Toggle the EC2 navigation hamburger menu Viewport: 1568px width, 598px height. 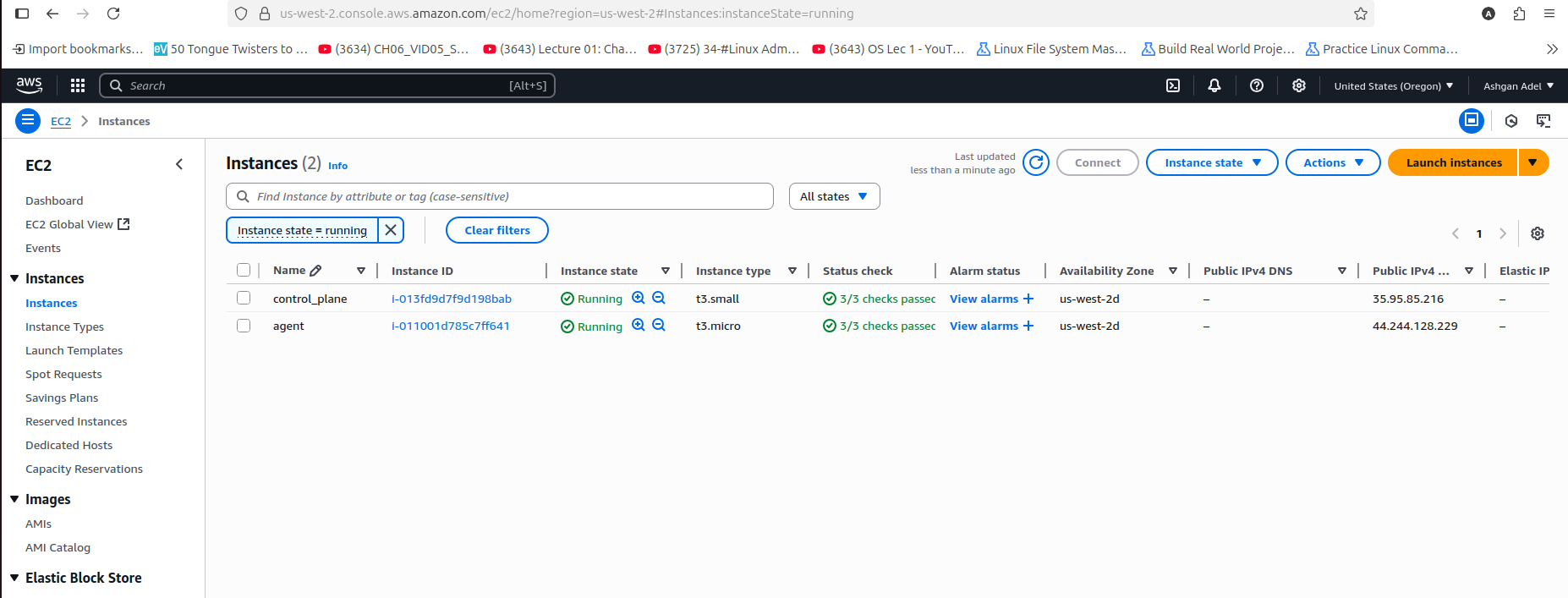point(28,121)
